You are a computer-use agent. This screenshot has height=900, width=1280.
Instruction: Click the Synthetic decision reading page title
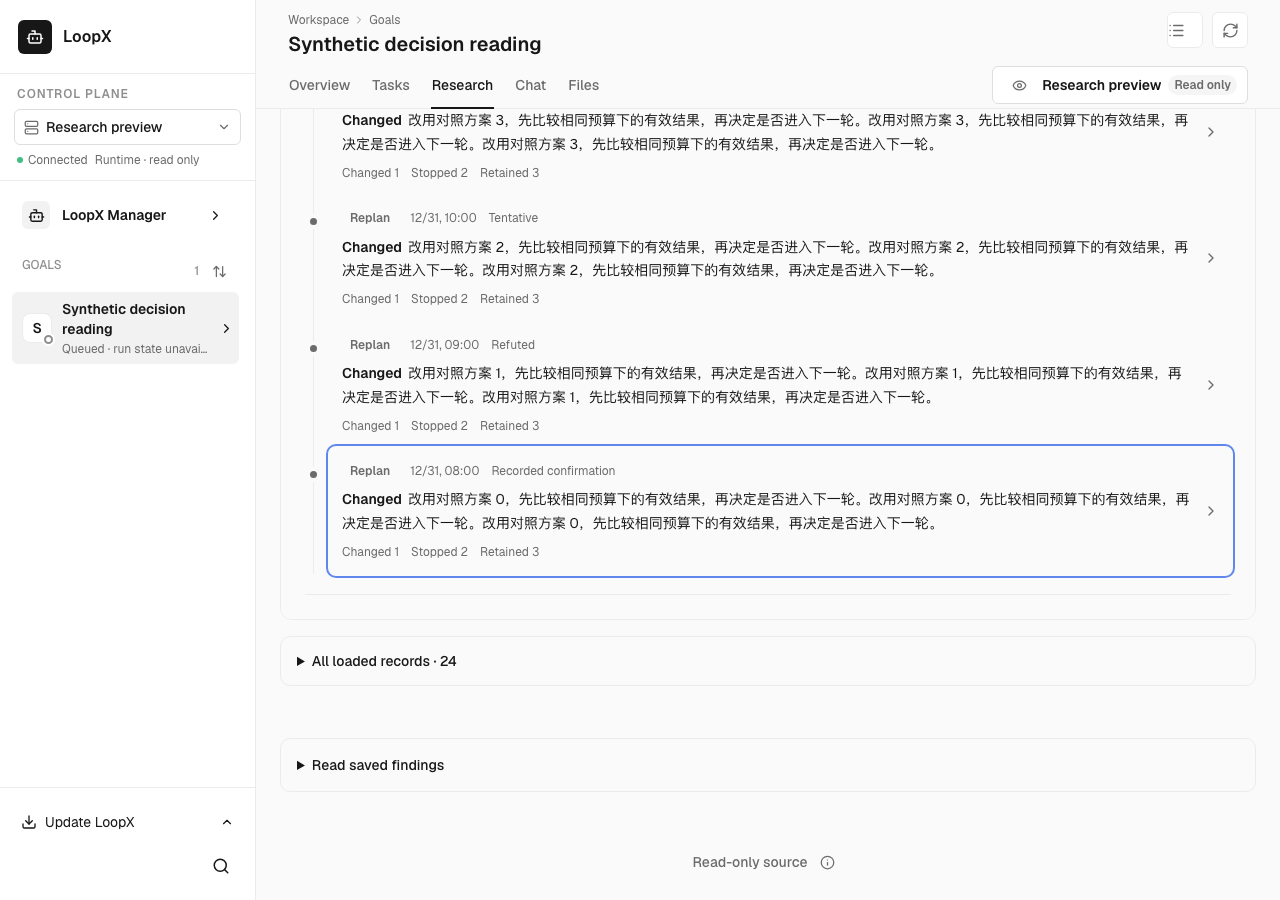pyautogui.click(x=415, y=44)
